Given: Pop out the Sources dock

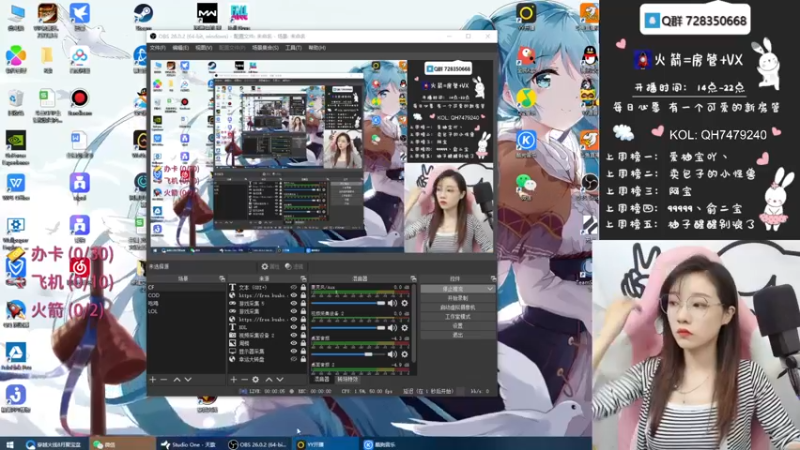Looking at the screenshot, I should 304,279.
